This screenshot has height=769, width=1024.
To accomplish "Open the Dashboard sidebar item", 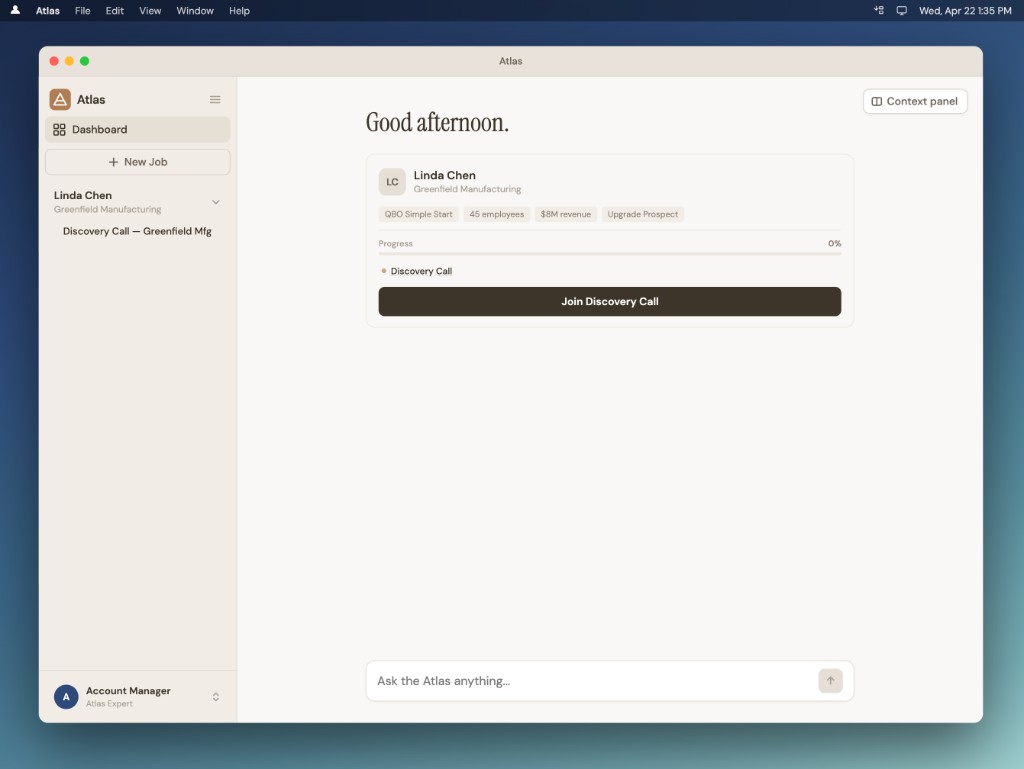I will pos(138,129).
